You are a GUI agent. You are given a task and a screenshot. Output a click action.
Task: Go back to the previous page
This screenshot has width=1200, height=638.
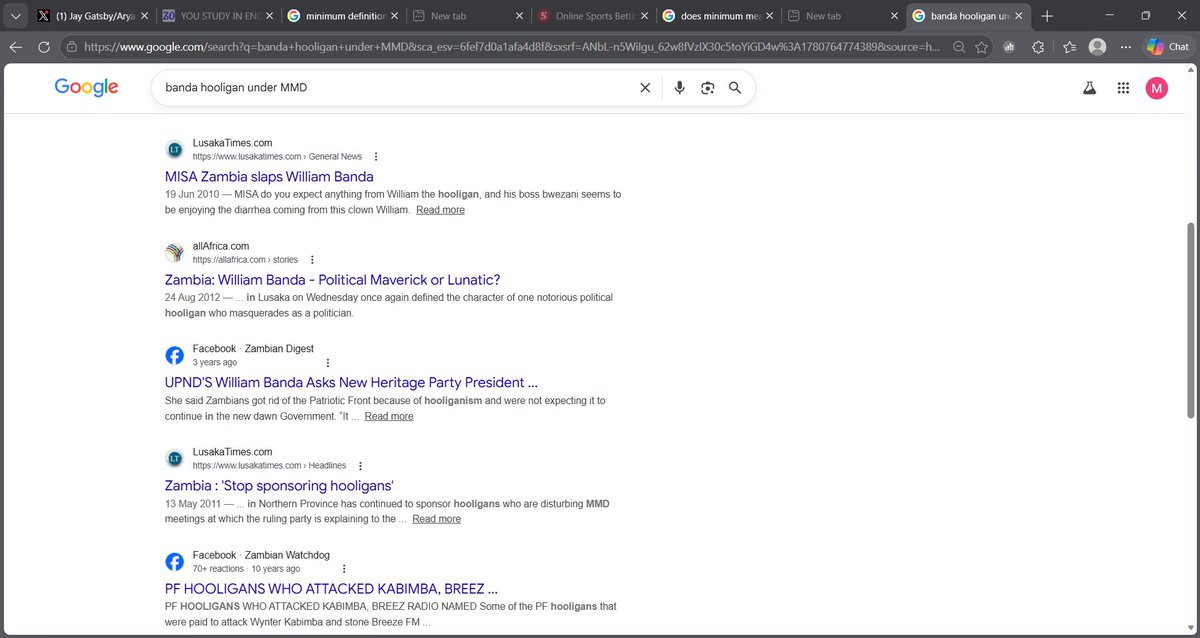point(15,47)
